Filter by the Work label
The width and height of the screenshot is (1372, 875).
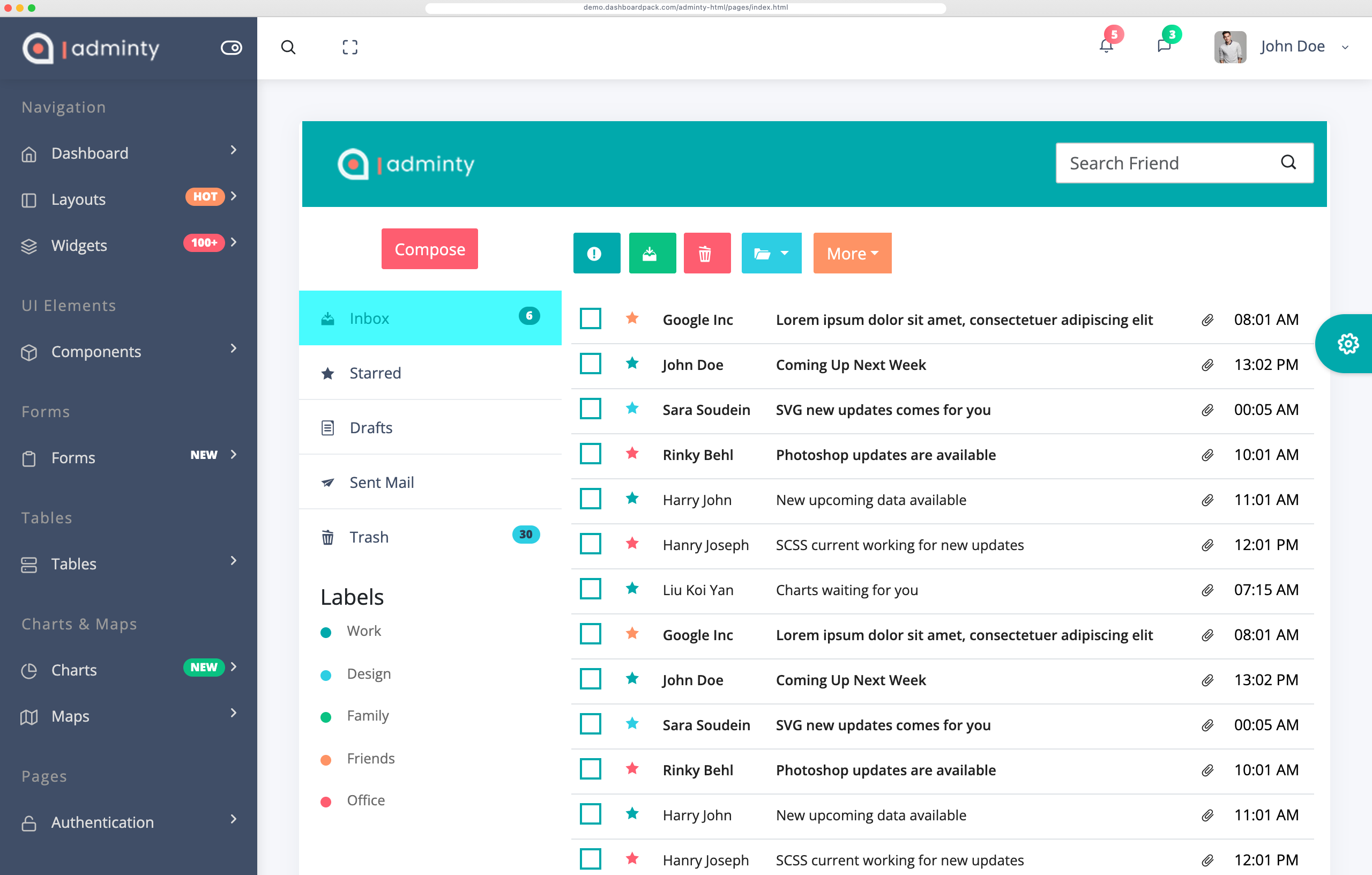coord(363,631)
